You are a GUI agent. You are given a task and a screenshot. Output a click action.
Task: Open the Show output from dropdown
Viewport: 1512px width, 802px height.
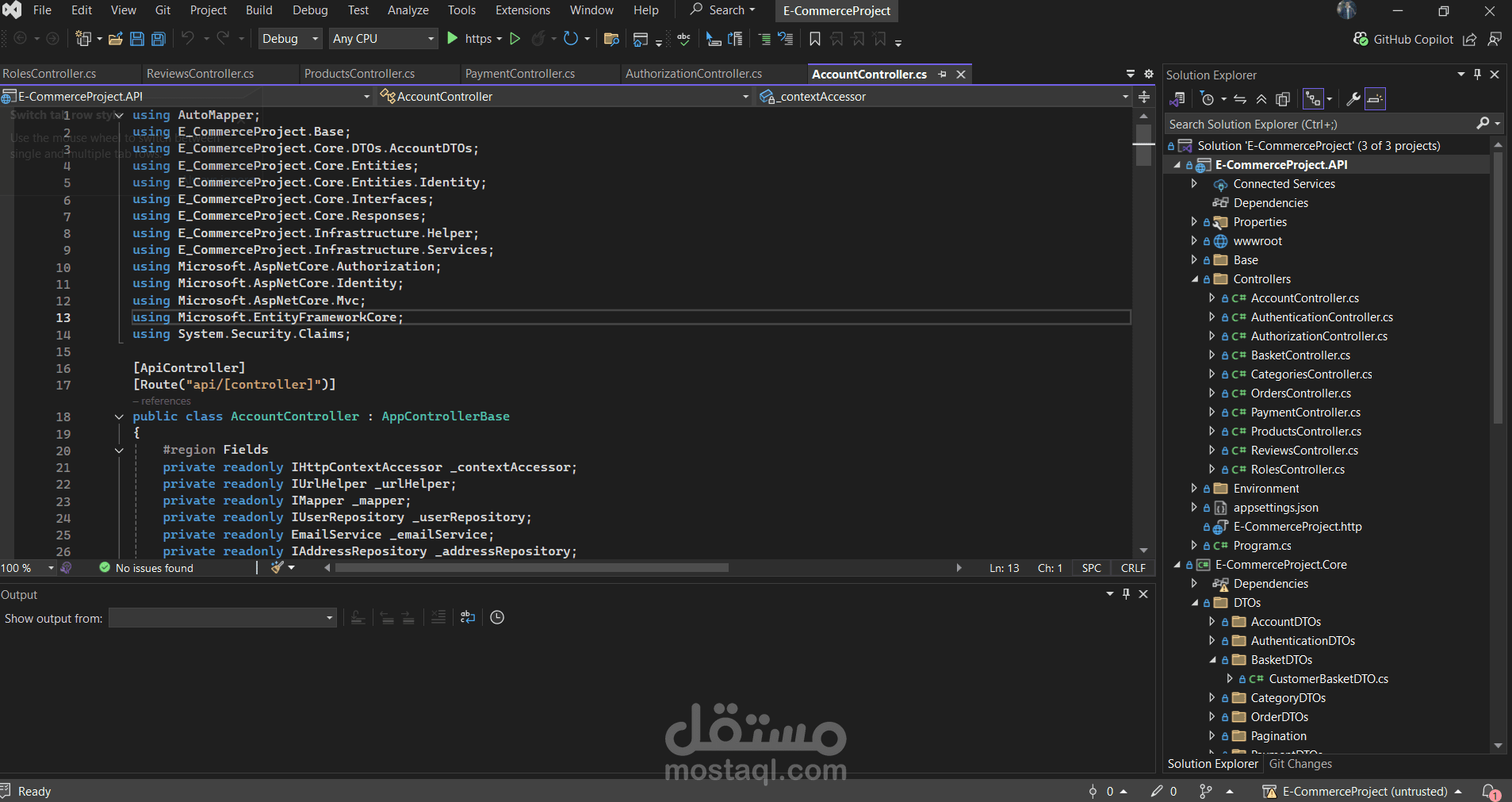pos(223,618)
